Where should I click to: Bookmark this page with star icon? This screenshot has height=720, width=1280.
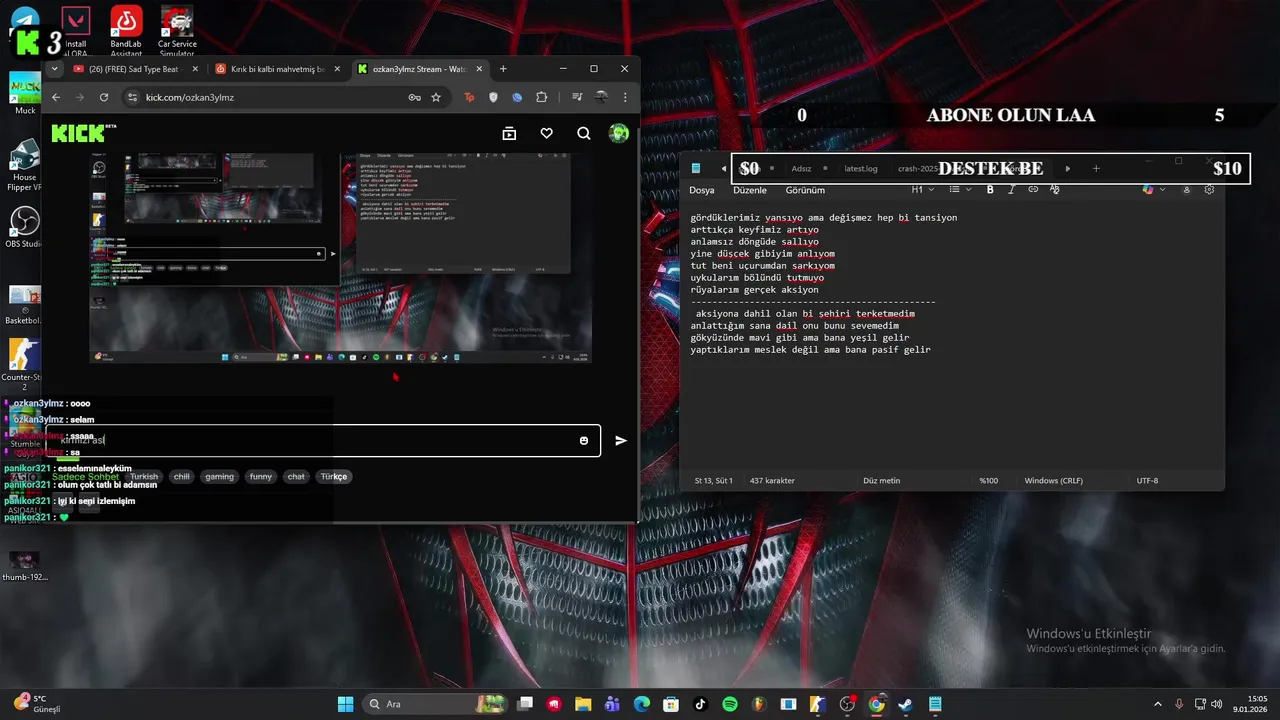(436, 97)
